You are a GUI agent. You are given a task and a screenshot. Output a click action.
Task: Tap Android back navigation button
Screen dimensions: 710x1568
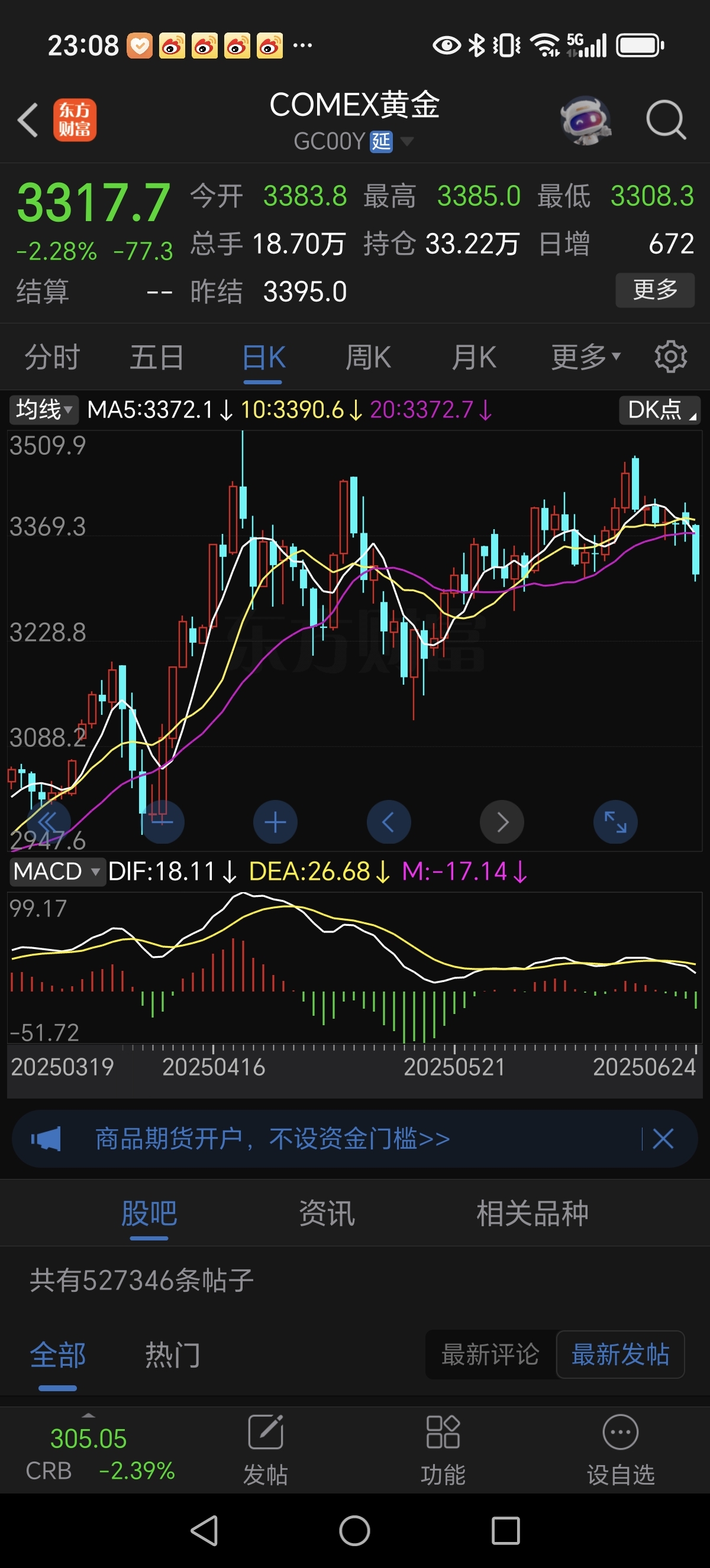205,1530
